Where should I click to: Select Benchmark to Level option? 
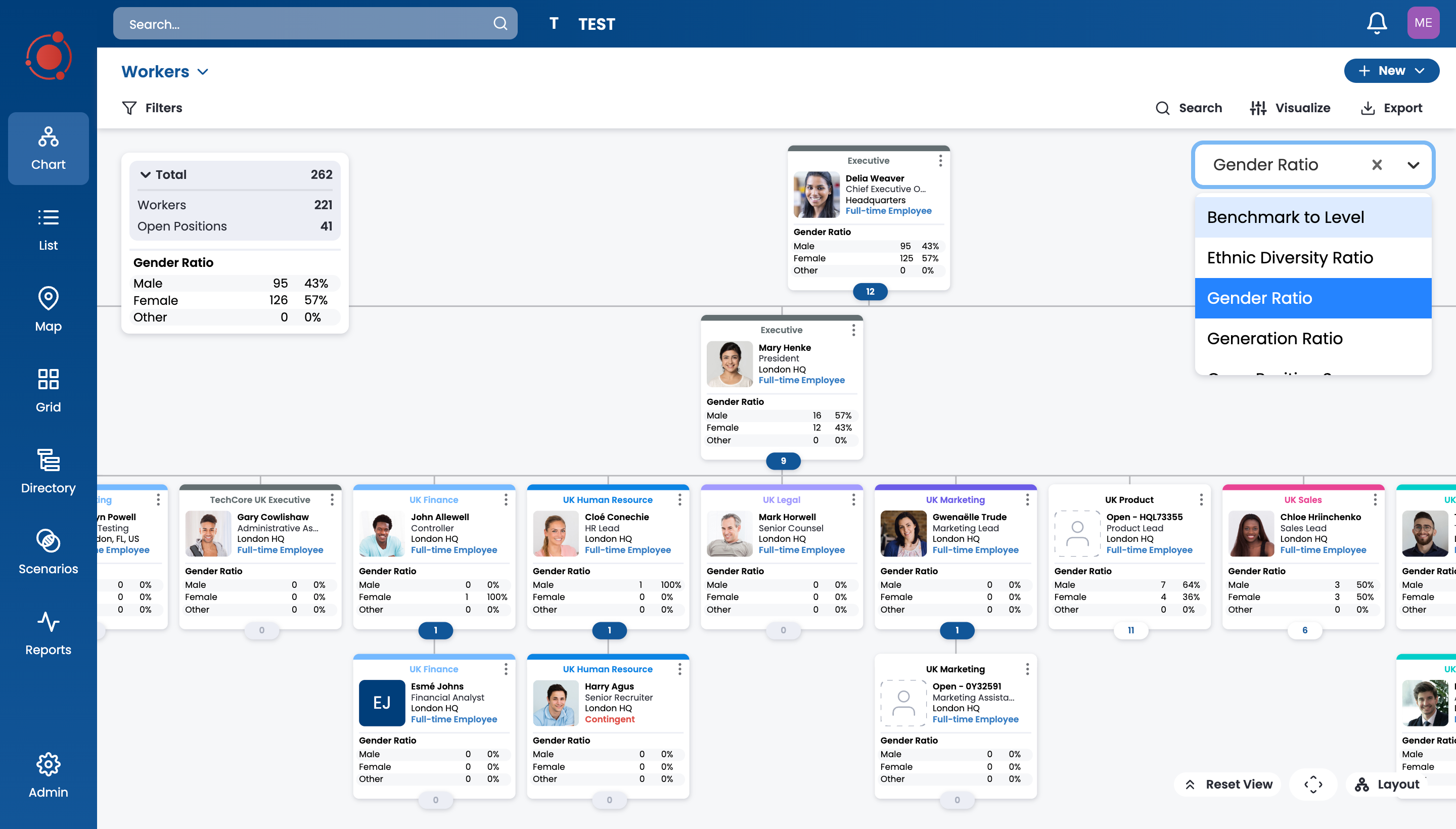[x=1312, y=217]
